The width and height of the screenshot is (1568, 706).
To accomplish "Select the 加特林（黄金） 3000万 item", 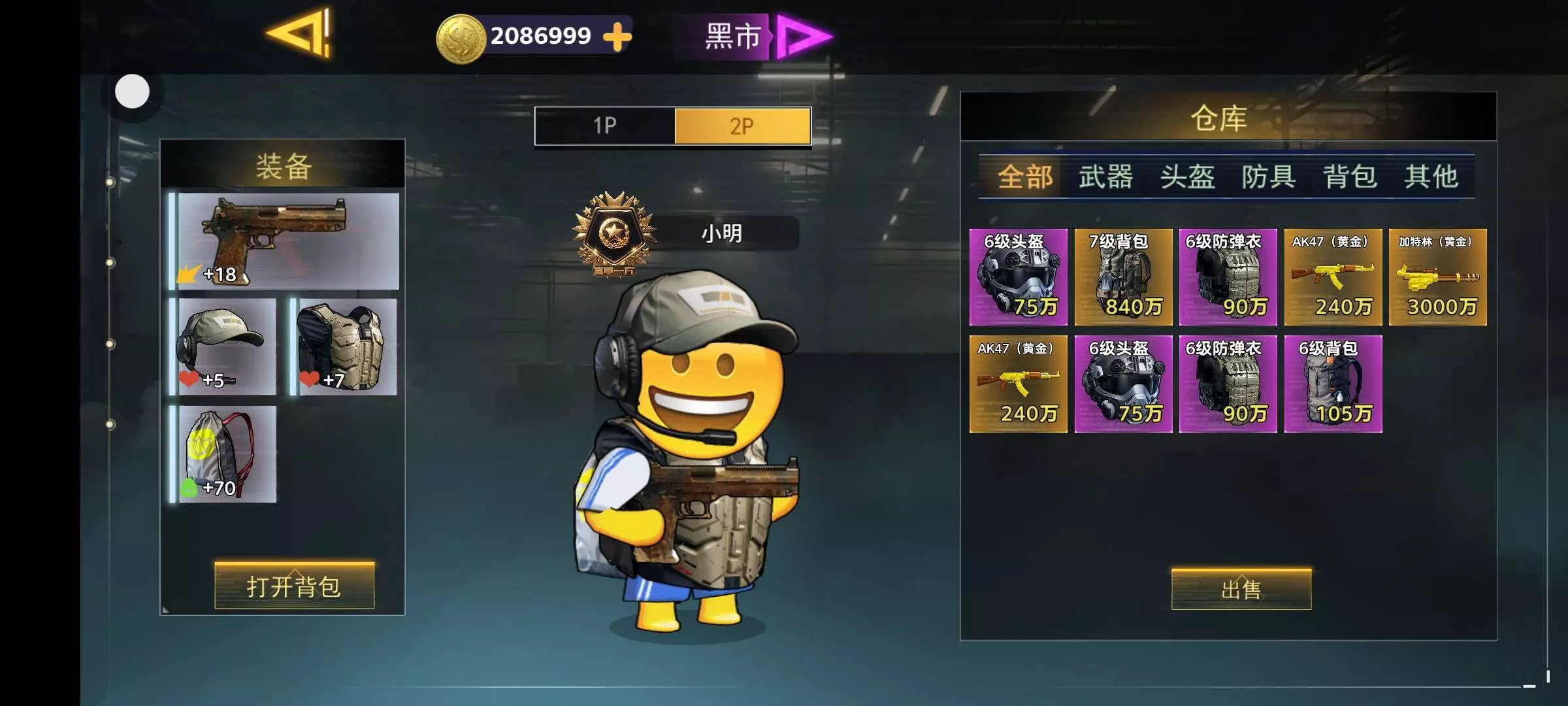I will pyautogui.click(x=1437, y=277).
